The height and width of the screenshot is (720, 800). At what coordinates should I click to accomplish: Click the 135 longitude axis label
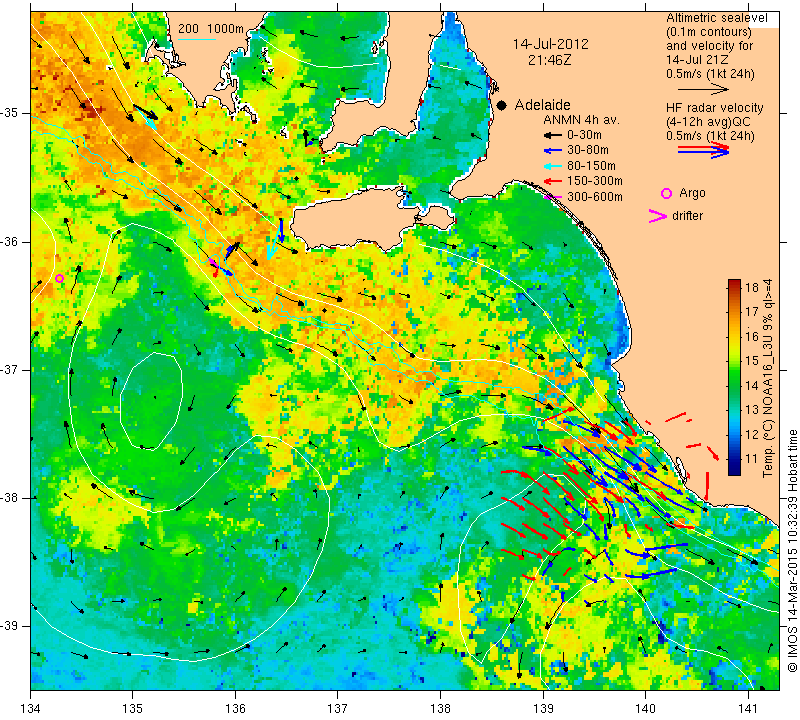click(133, 709)
